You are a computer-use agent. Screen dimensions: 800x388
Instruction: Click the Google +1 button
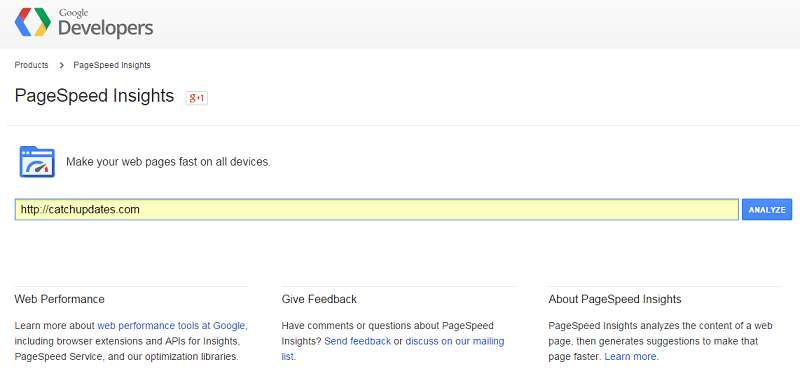(196, 98)
